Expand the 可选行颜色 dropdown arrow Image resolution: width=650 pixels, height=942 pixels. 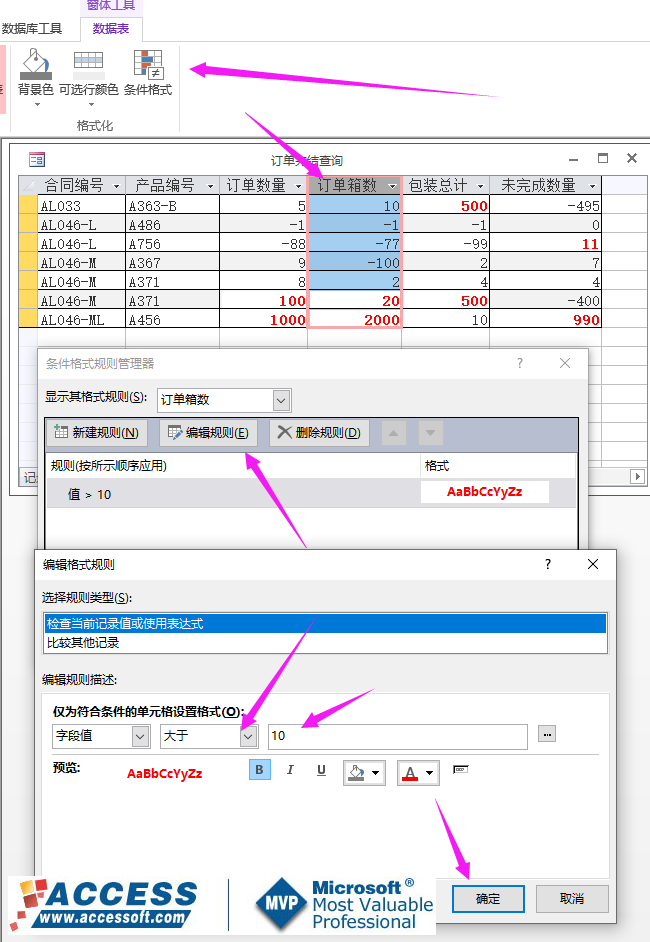[91, 105]
